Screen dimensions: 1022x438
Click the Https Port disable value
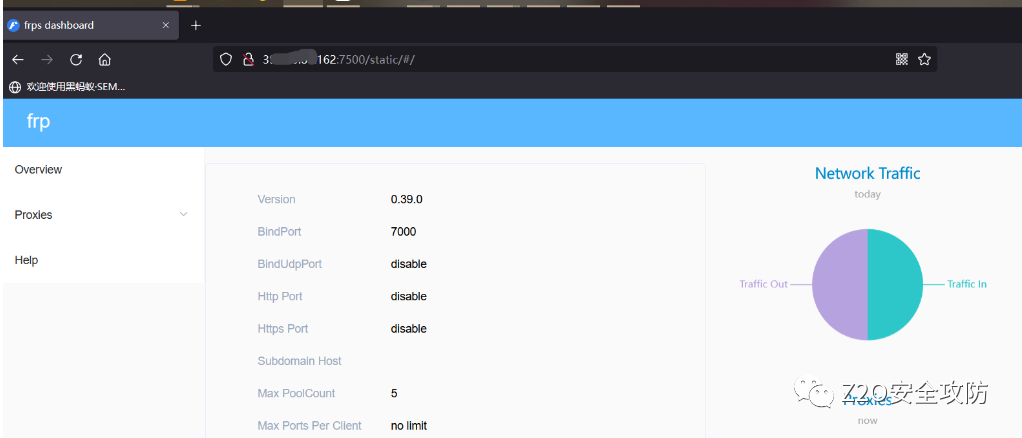pyautogui.click(x=409, y=328)
